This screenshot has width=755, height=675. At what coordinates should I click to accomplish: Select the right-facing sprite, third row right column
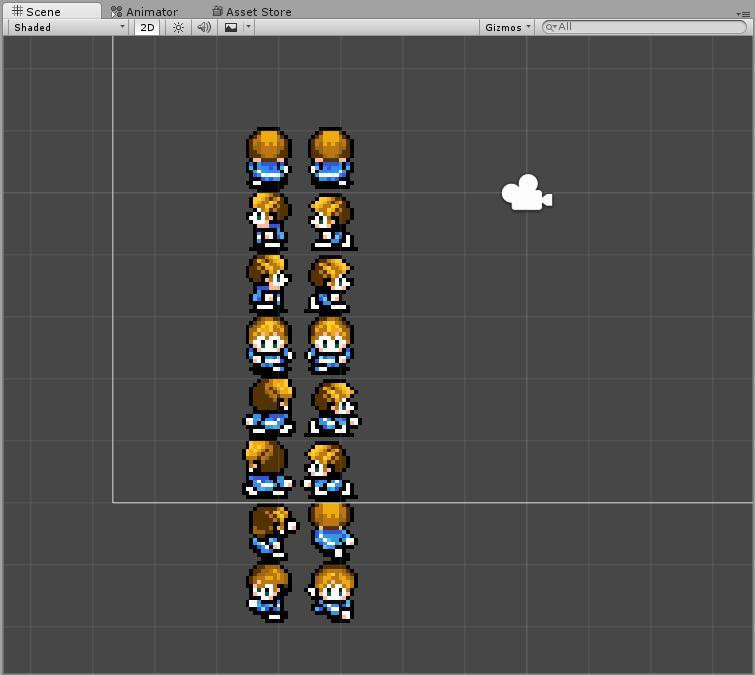tap(329, 285)
